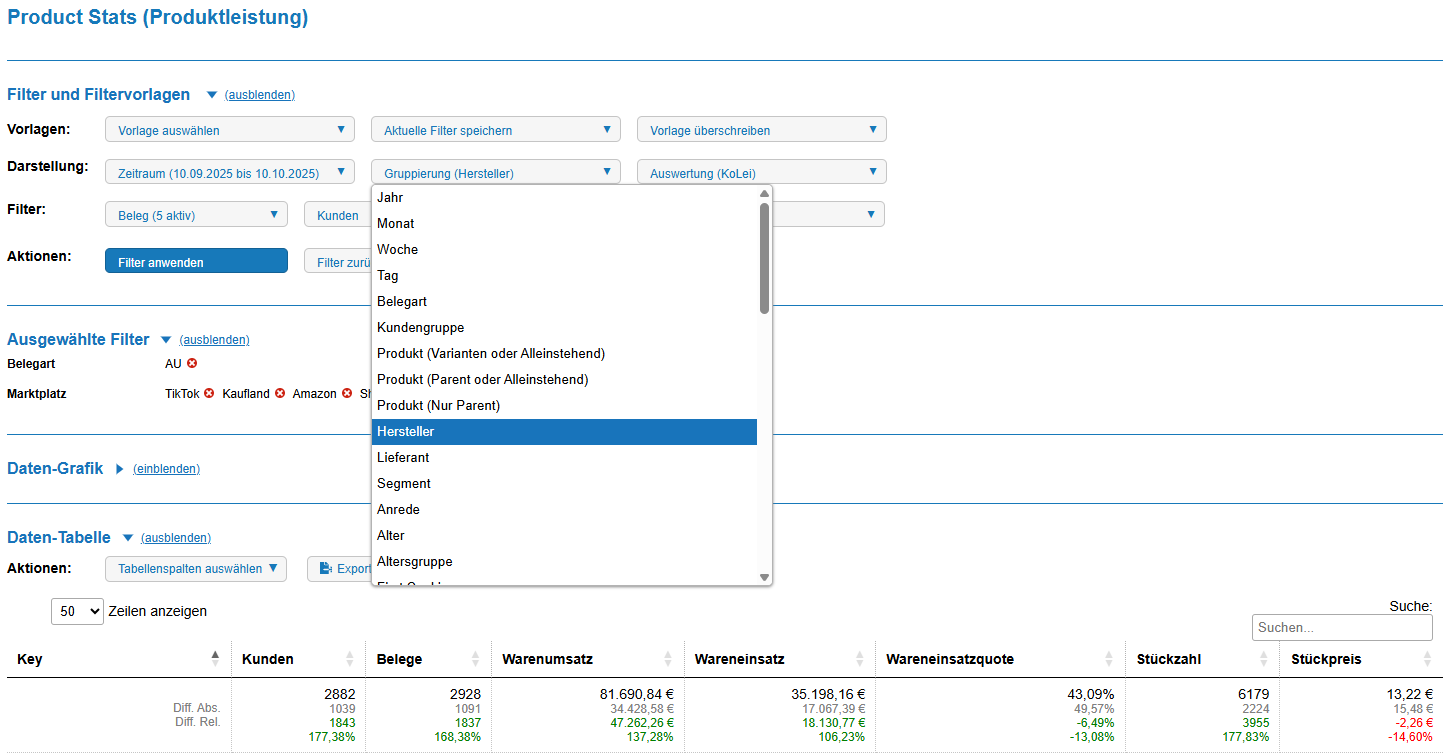Choose Lieferant from the grouping list
This screenshot has width=1446, height=753.
[403, 457]
